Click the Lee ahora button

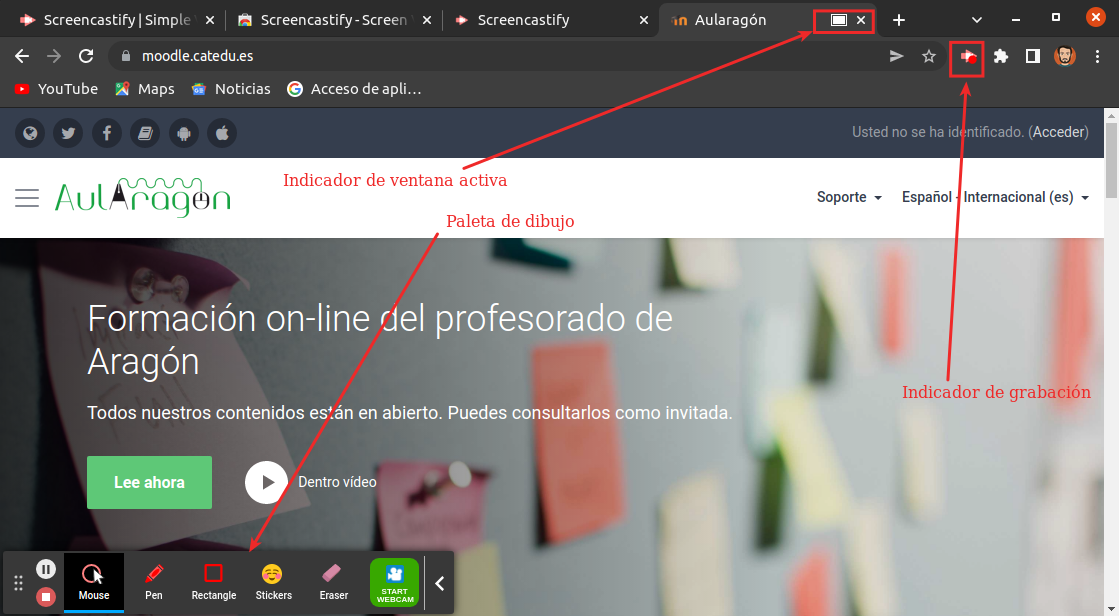(x=149, y=483)
